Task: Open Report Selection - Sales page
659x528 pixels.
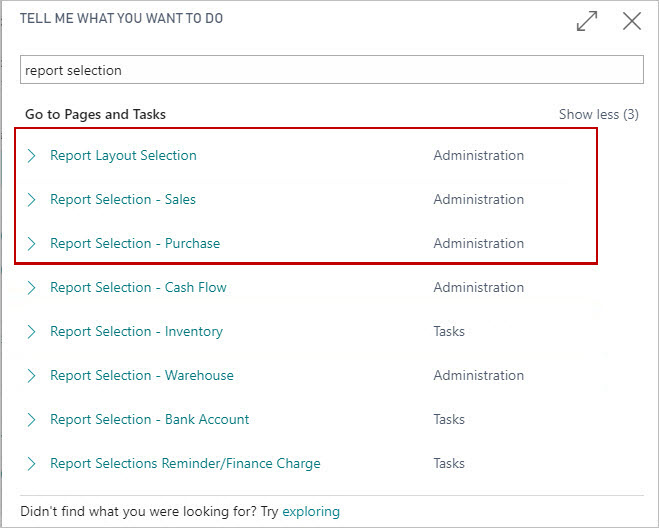Action: click(123, 199)
